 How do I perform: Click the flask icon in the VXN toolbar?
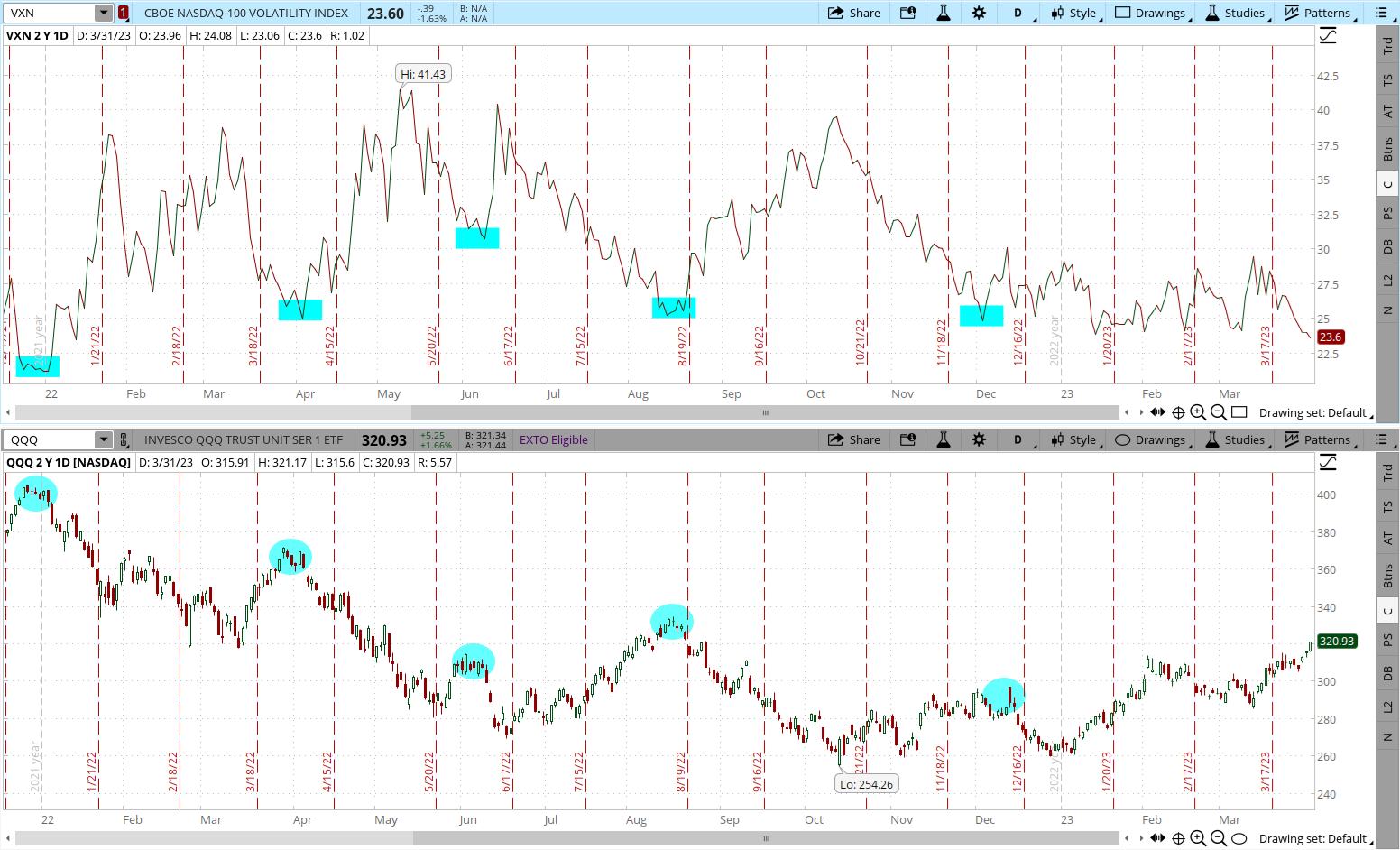(944, 13)
